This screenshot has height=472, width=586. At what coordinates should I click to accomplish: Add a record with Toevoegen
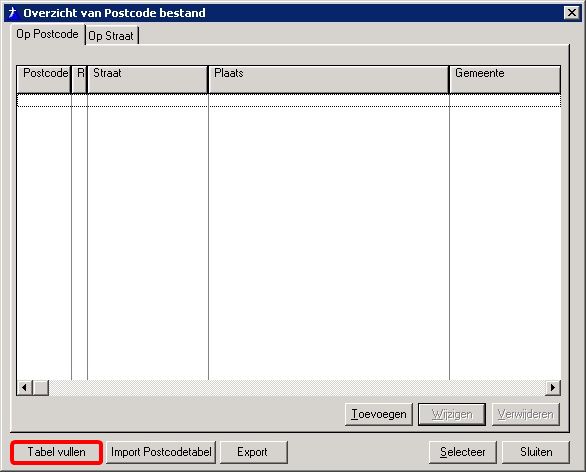(x=379, y=414)
